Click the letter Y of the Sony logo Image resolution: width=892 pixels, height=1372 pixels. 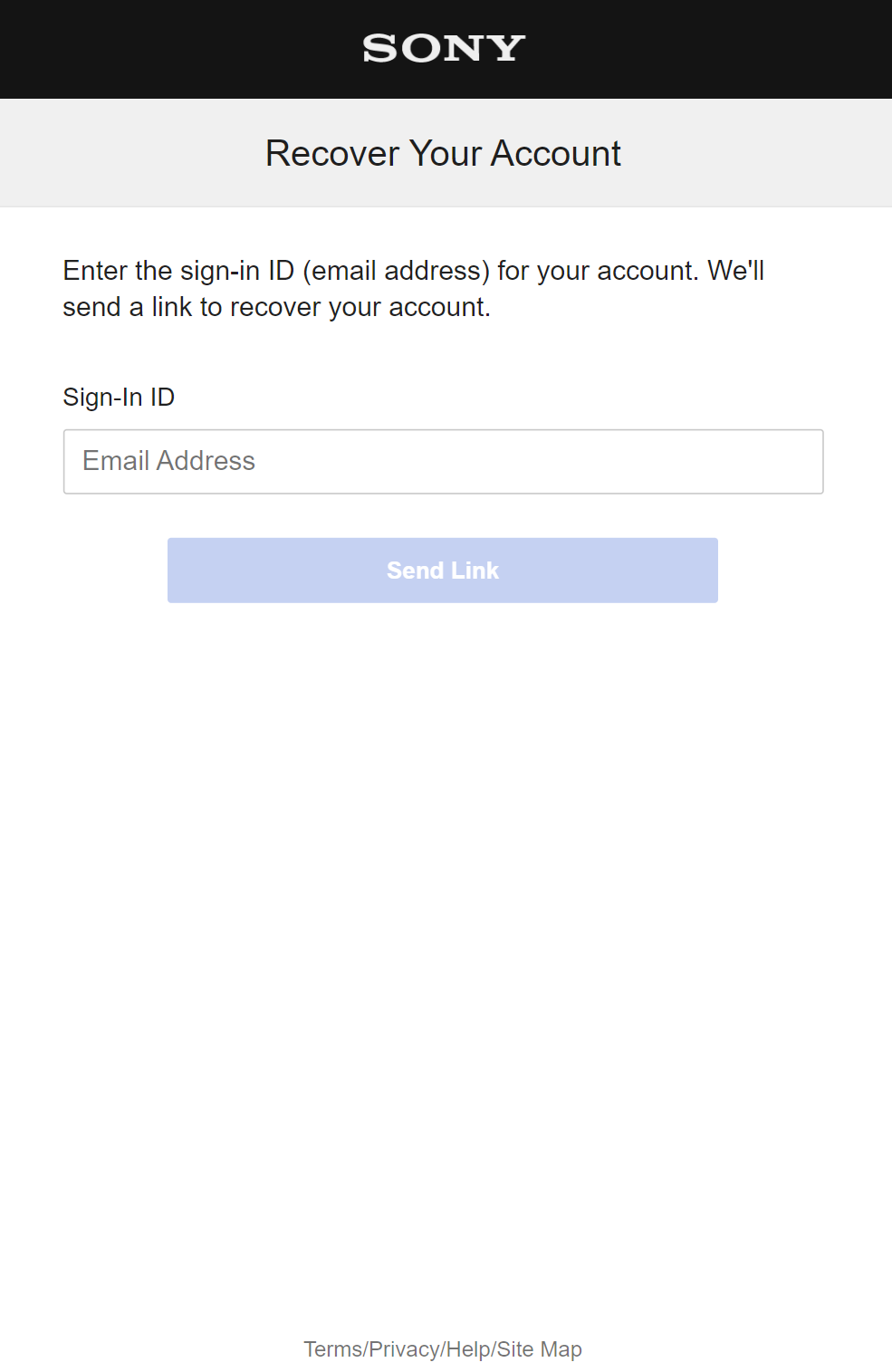point(506,49)
